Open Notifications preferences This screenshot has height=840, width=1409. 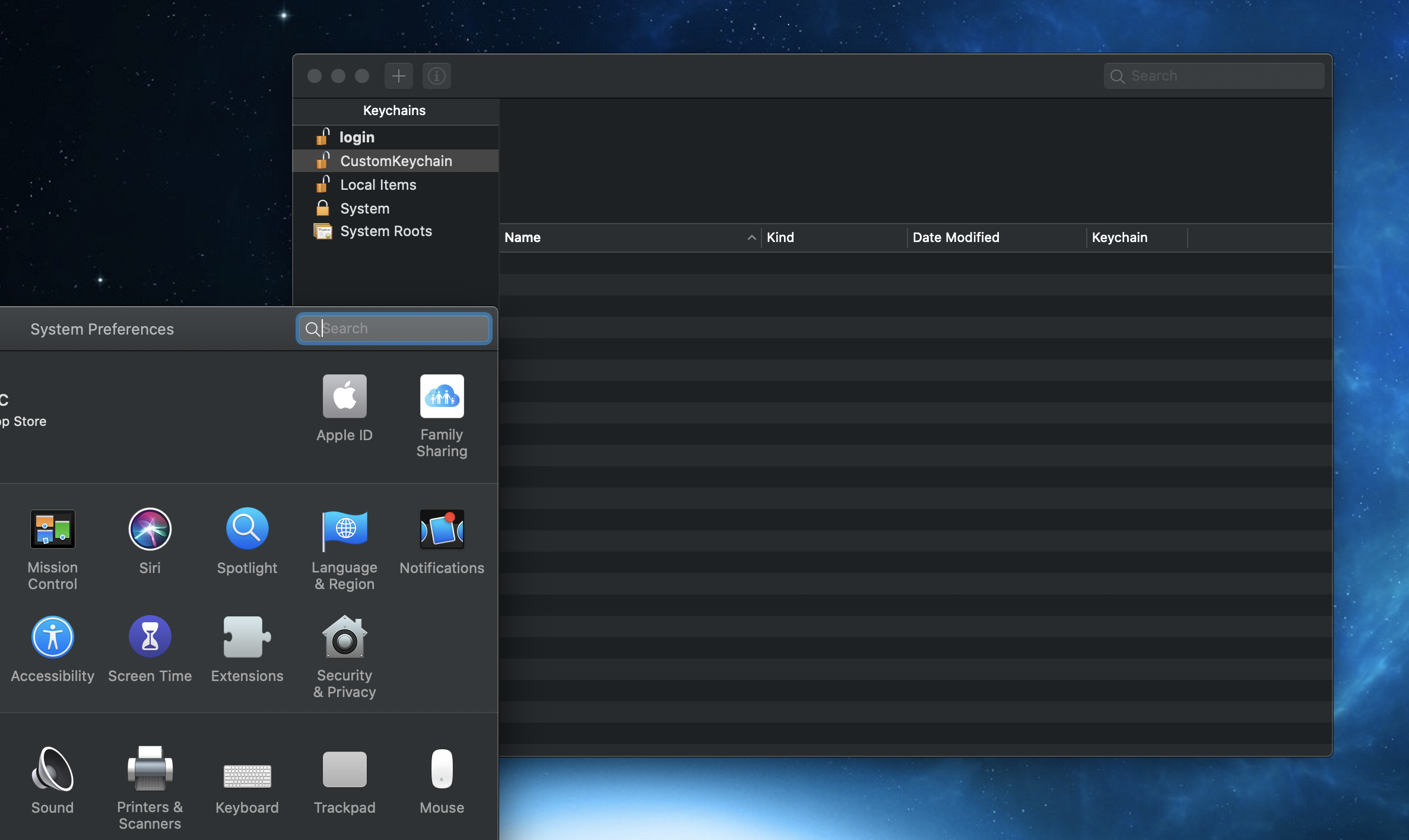point(442,529)
